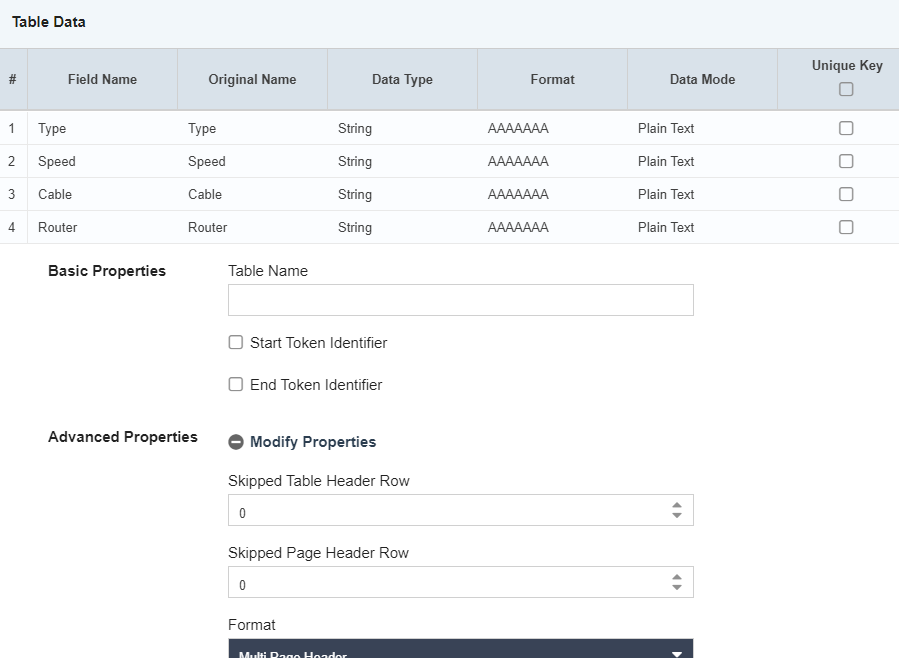Screen dimensions: 899x658
Task: Click Type field name cell in row 1
Action: click(x=52, y=128)
